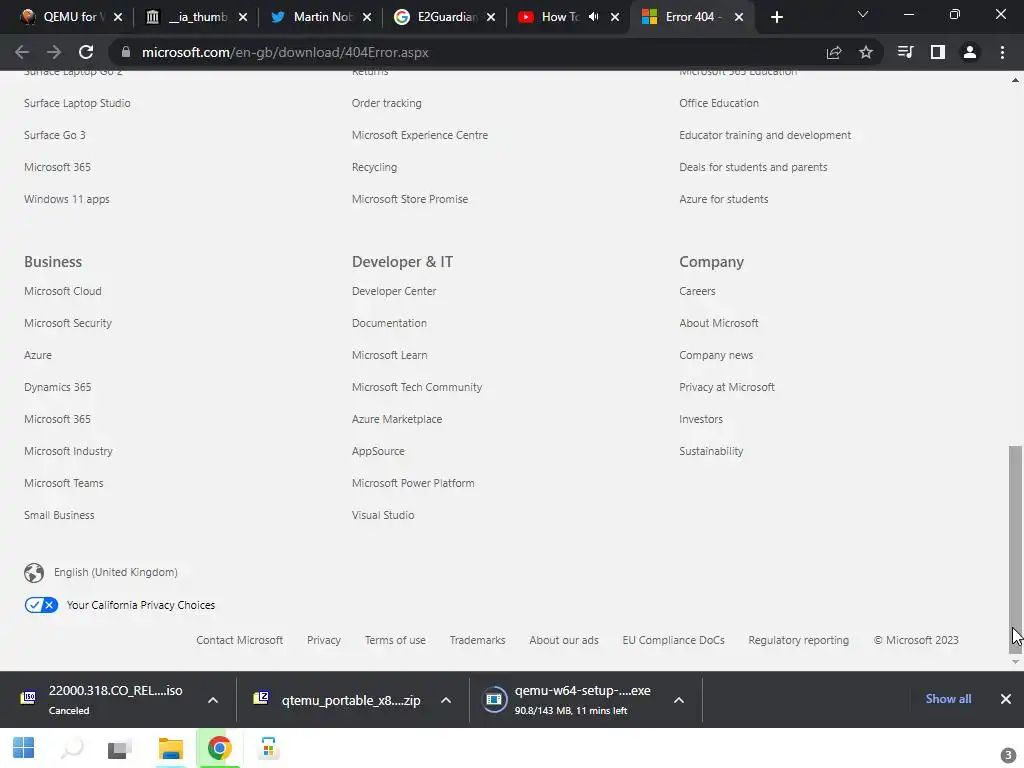Click the qemu-w64-setup download progress icon
This screenshot has height=768, width=1024.
494,699
